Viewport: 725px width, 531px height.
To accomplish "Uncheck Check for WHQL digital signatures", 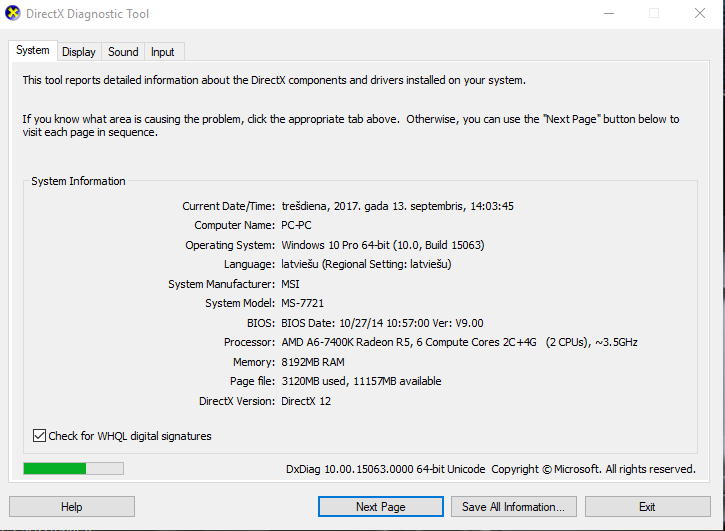I will click(39, 436).
